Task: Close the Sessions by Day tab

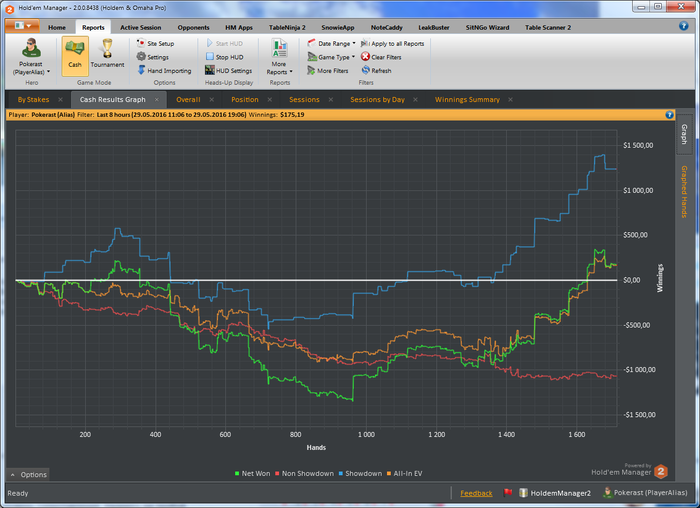Action: (416, 100)
